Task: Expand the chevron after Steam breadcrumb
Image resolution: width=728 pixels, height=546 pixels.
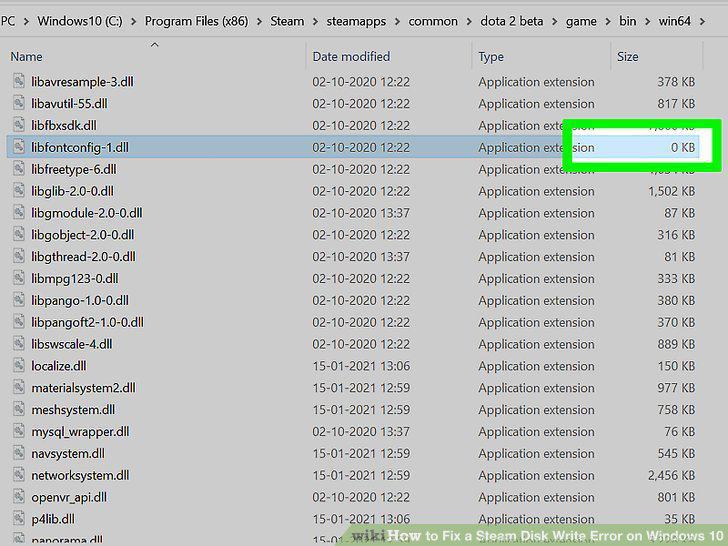Action: (x=315, y=21)
